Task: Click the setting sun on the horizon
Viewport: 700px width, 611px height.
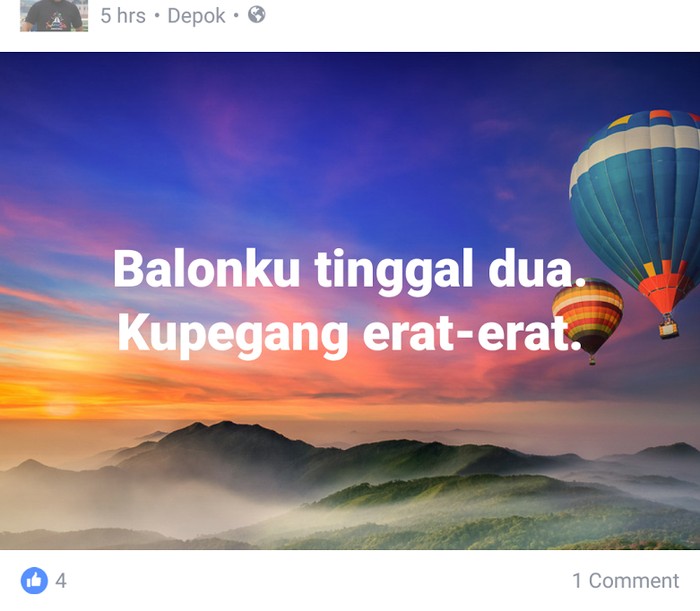Action: 60,408
